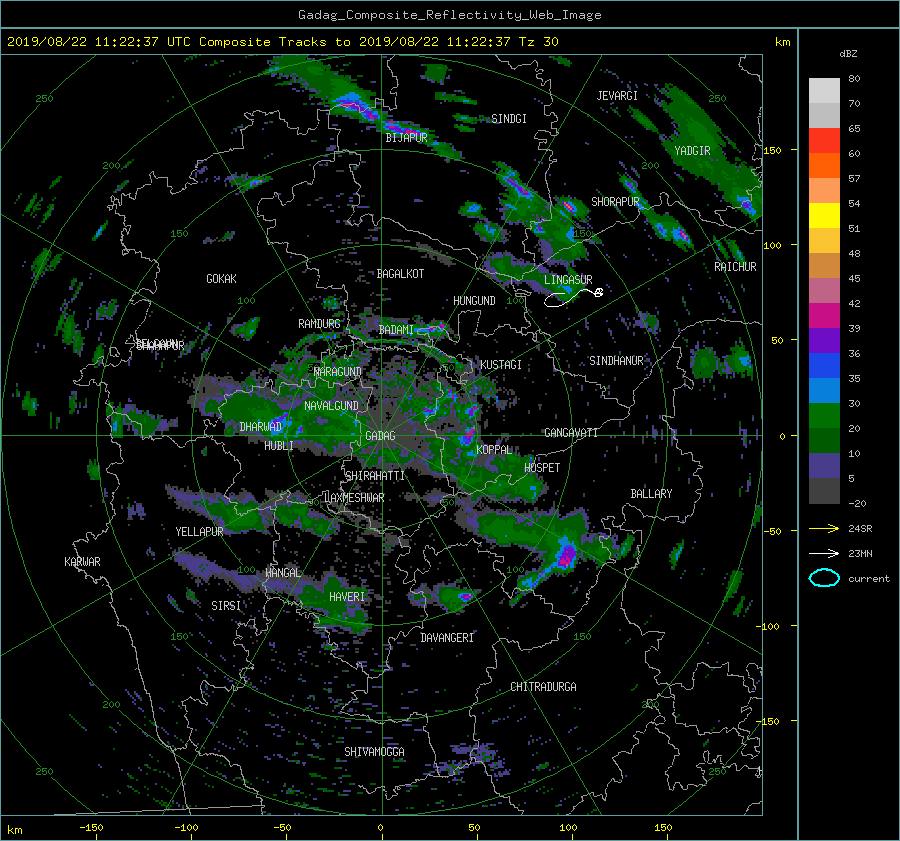Viewport: 900px width, 841px height.
Task: Click the -150 km bottom axis tick
Action: [91, 828]
